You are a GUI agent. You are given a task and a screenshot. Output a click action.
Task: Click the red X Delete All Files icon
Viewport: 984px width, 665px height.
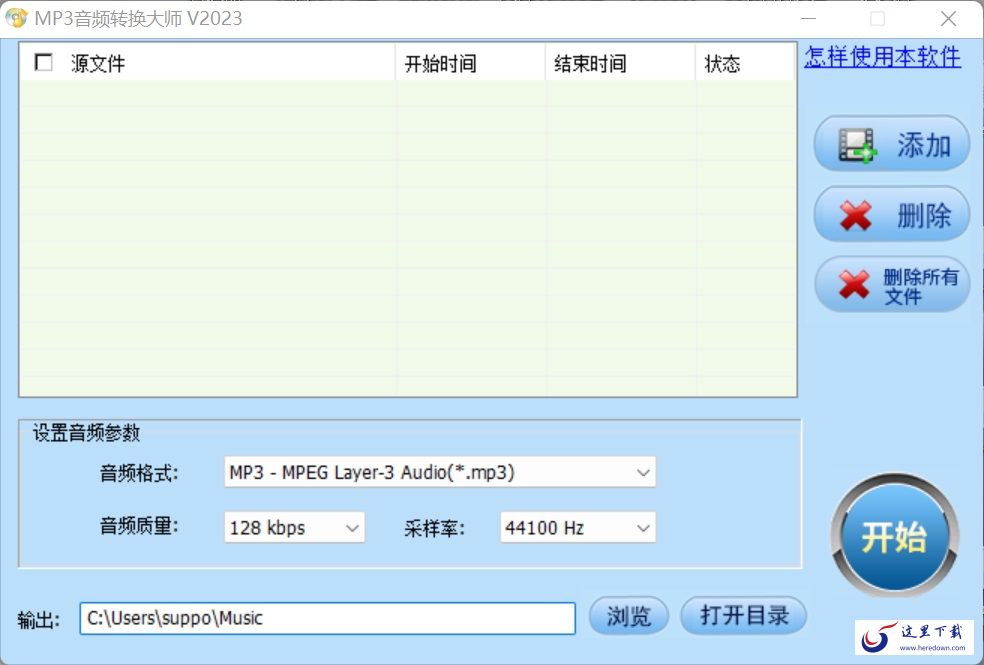coord(853,285)
